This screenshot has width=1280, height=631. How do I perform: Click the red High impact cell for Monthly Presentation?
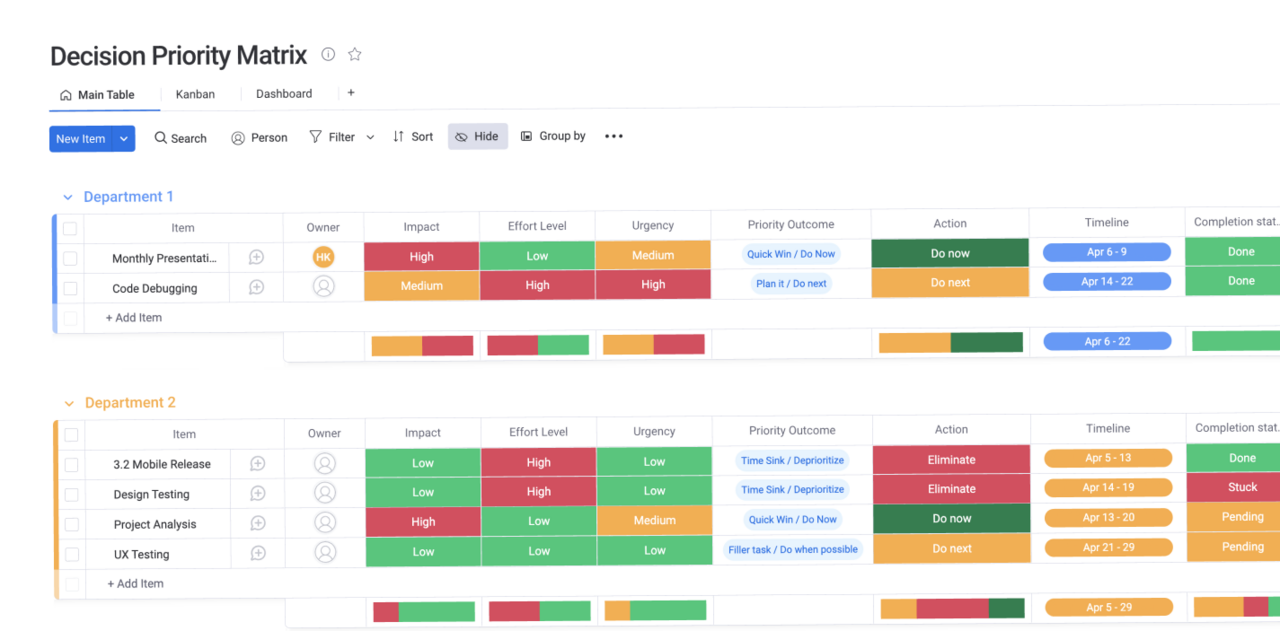(x=421, y=257)
